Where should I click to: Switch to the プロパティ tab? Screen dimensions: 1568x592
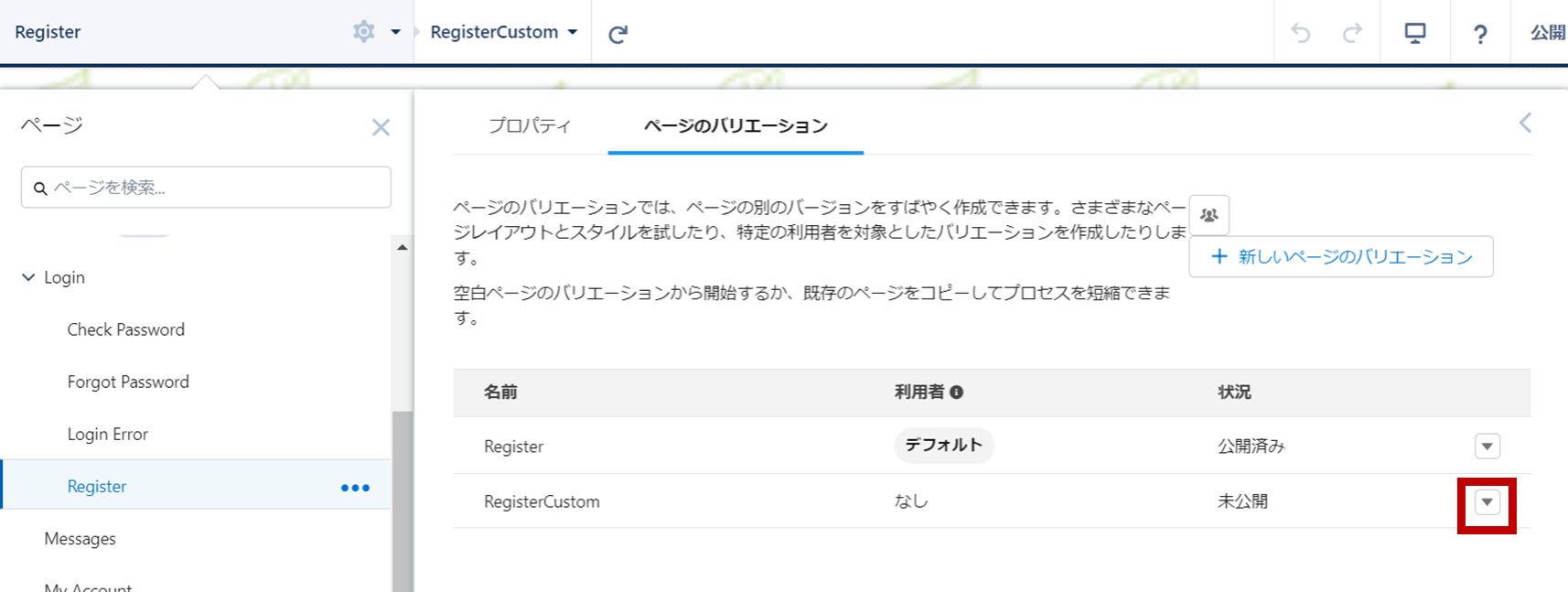[530, 126]
